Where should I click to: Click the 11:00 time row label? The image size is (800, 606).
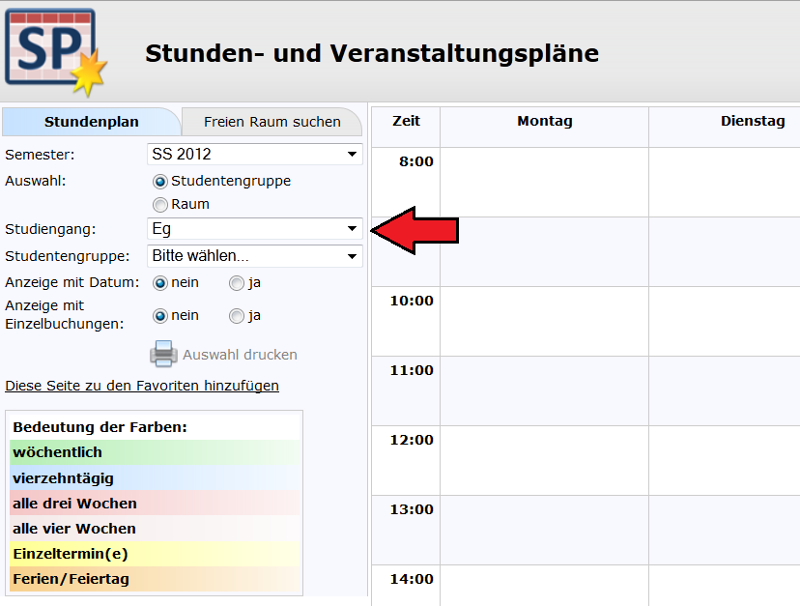(412, 370)
